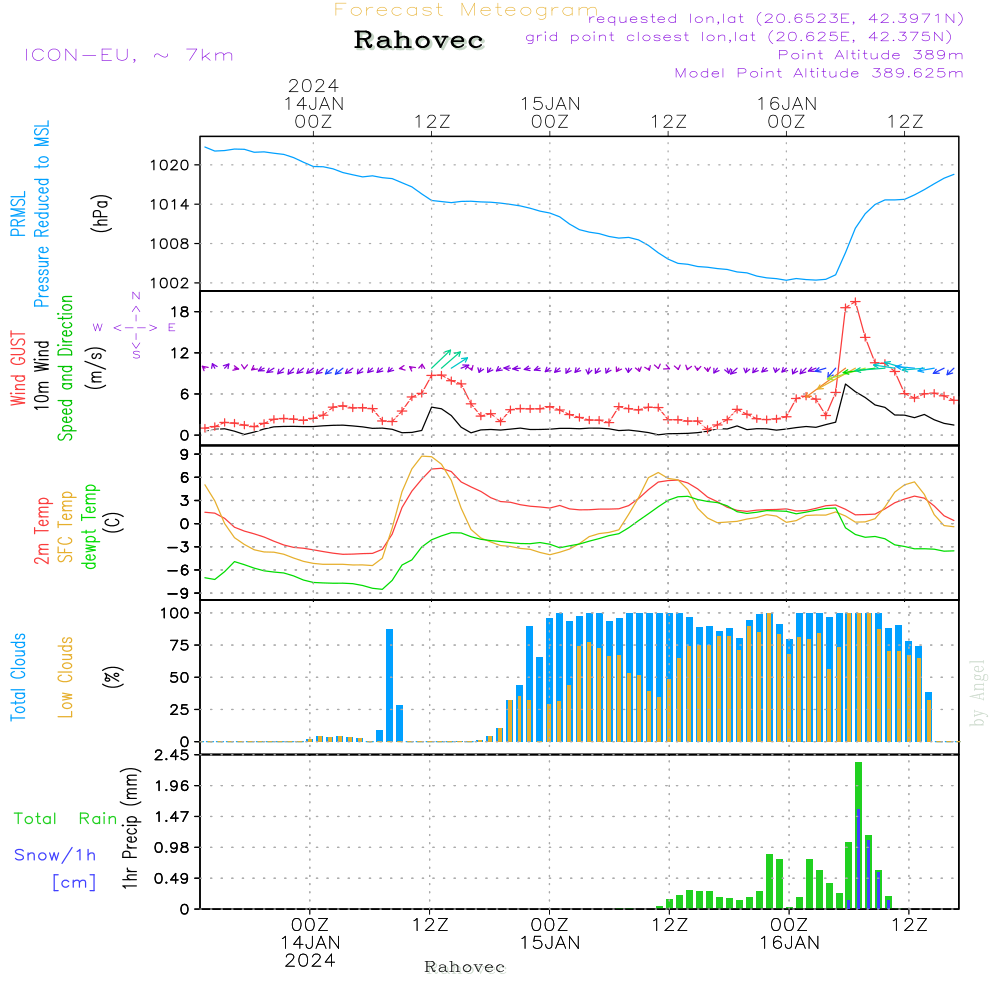
Task: Click Pressure Reduced to MSL label
Action: click(x=41, y=214)
